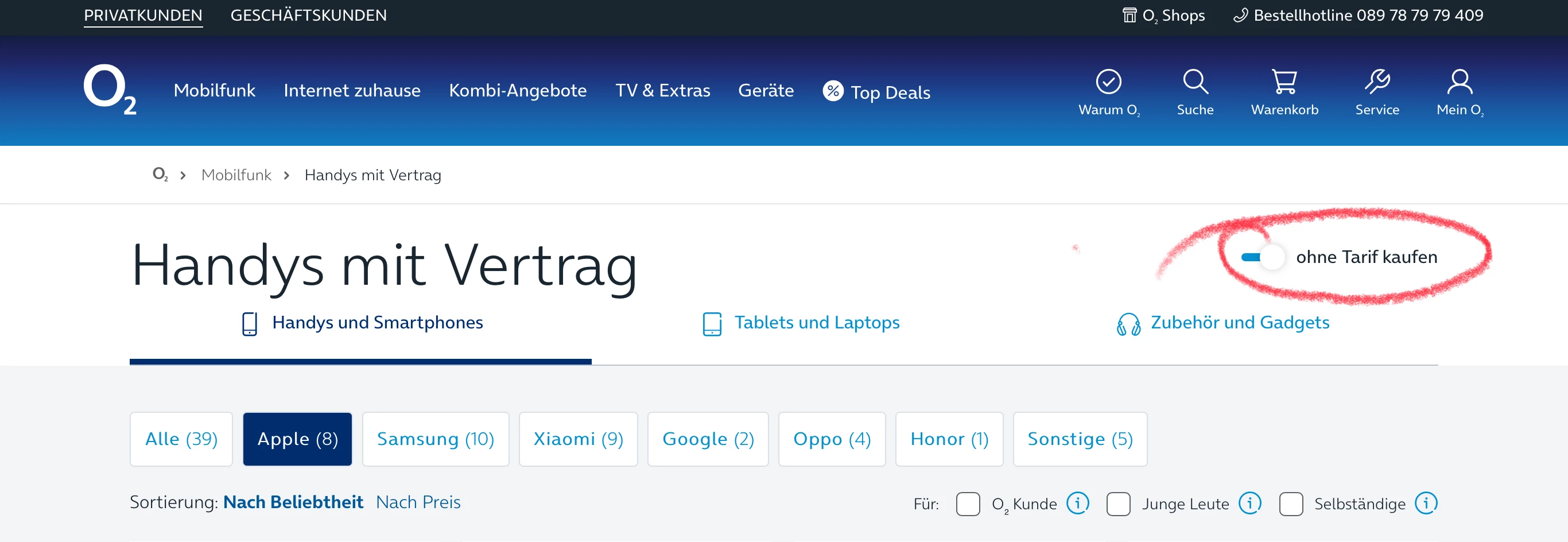Click the Handys mit Vertrag breadcrumb text
Viewport: 1568px width, 542px height.
click(x=372, y=175)
